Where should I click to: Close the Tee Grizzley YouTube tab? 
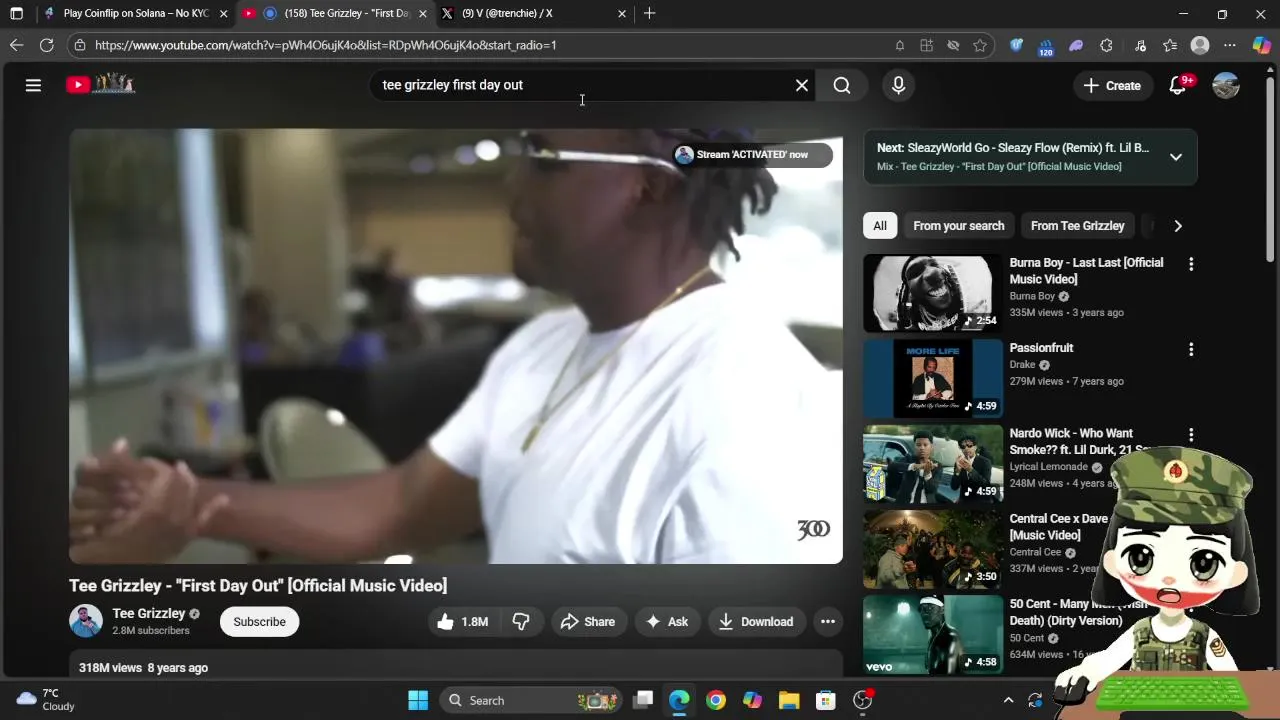click(422, 14)
